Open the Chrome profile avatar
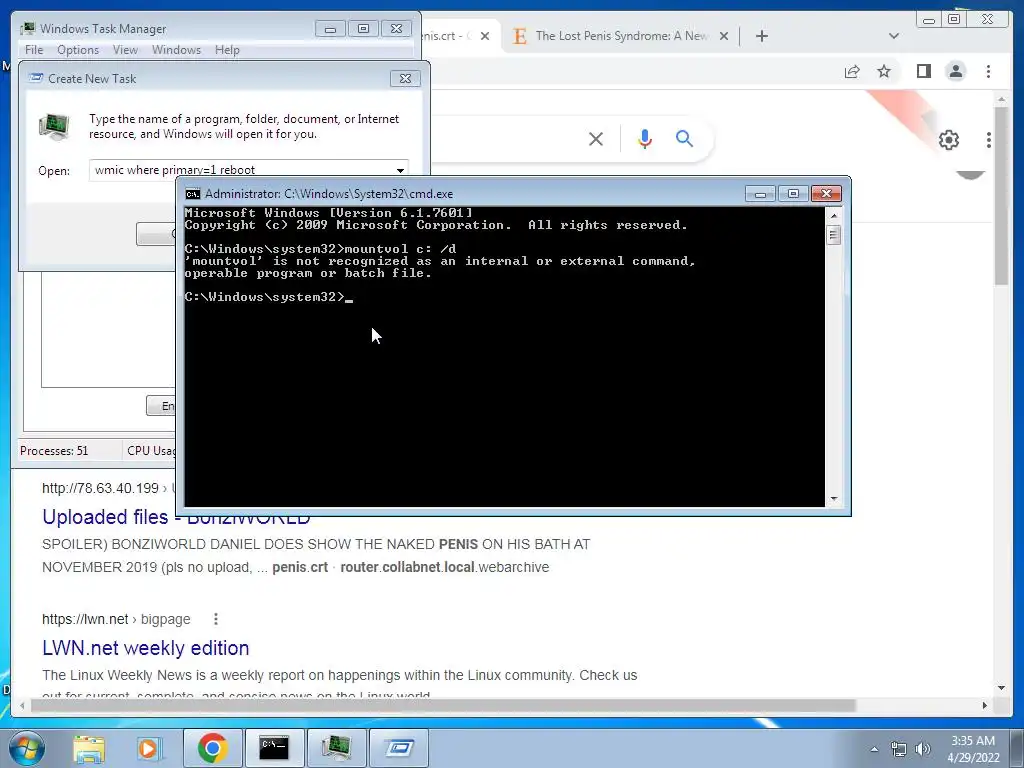The image size is (1024, 768). point(955,71)
